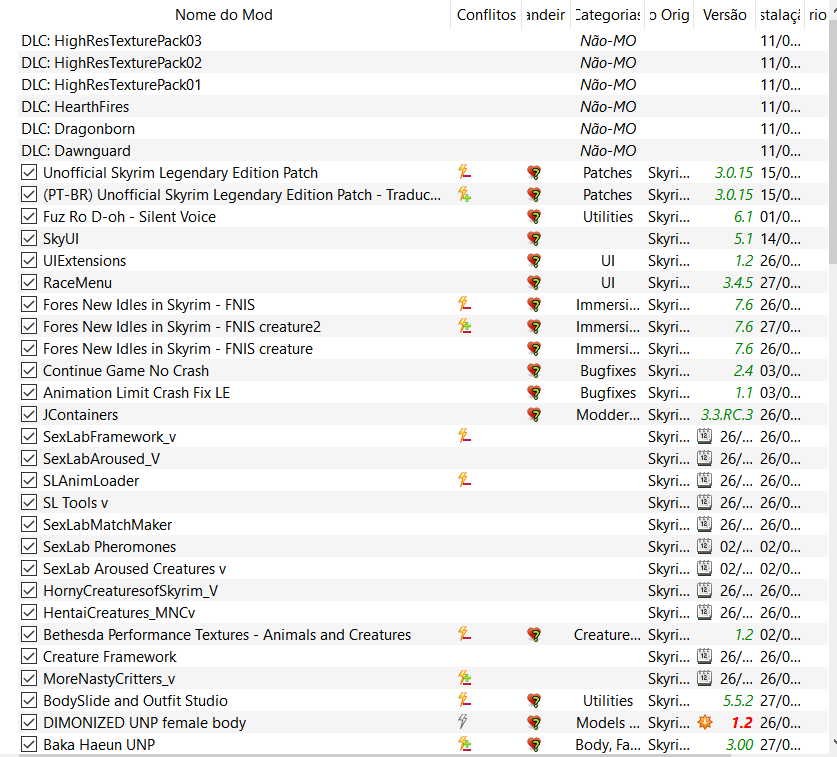Click calendar version icon on SexLabAroused_V row

705,458
